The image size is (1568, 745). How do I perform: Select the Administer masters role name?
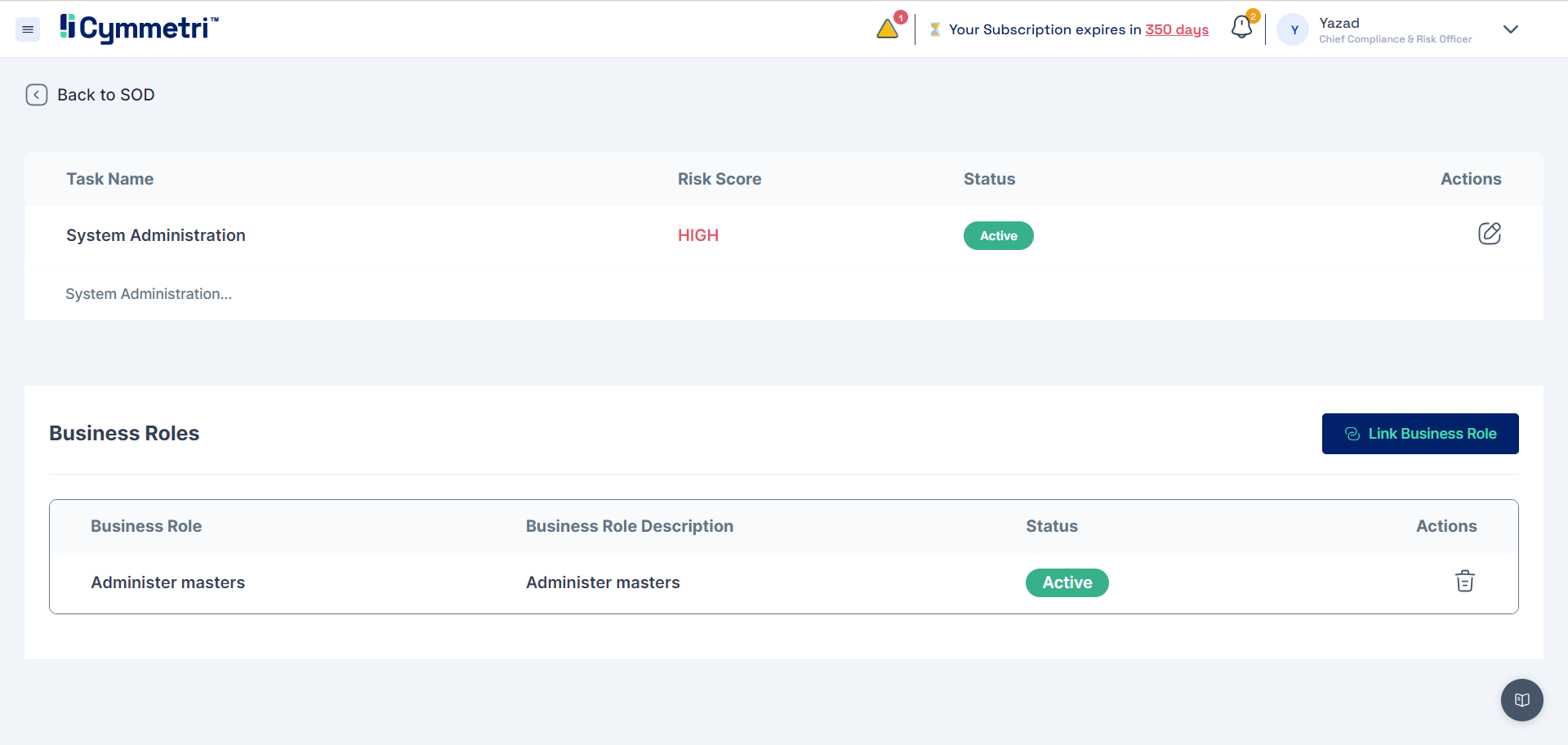click(x=167, y=582)
